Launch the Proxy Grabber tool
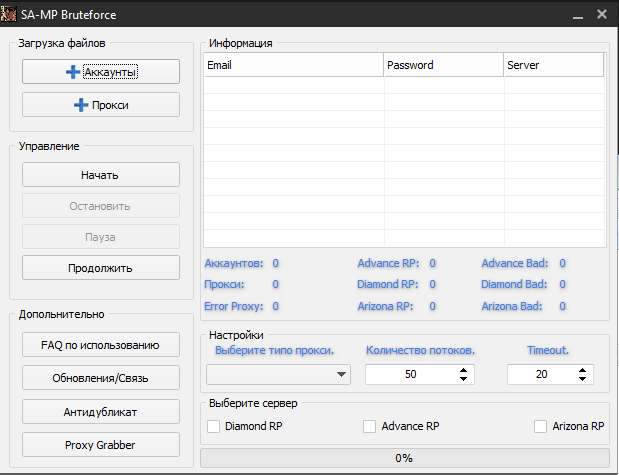The image size is (619, 475). tap(100, 444)
